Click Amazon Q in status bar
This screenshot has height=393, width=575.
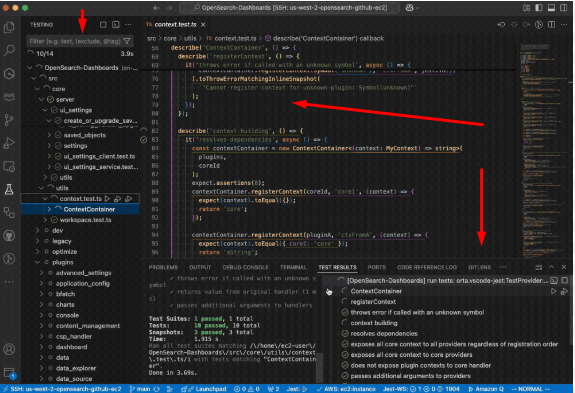[485, 389]
